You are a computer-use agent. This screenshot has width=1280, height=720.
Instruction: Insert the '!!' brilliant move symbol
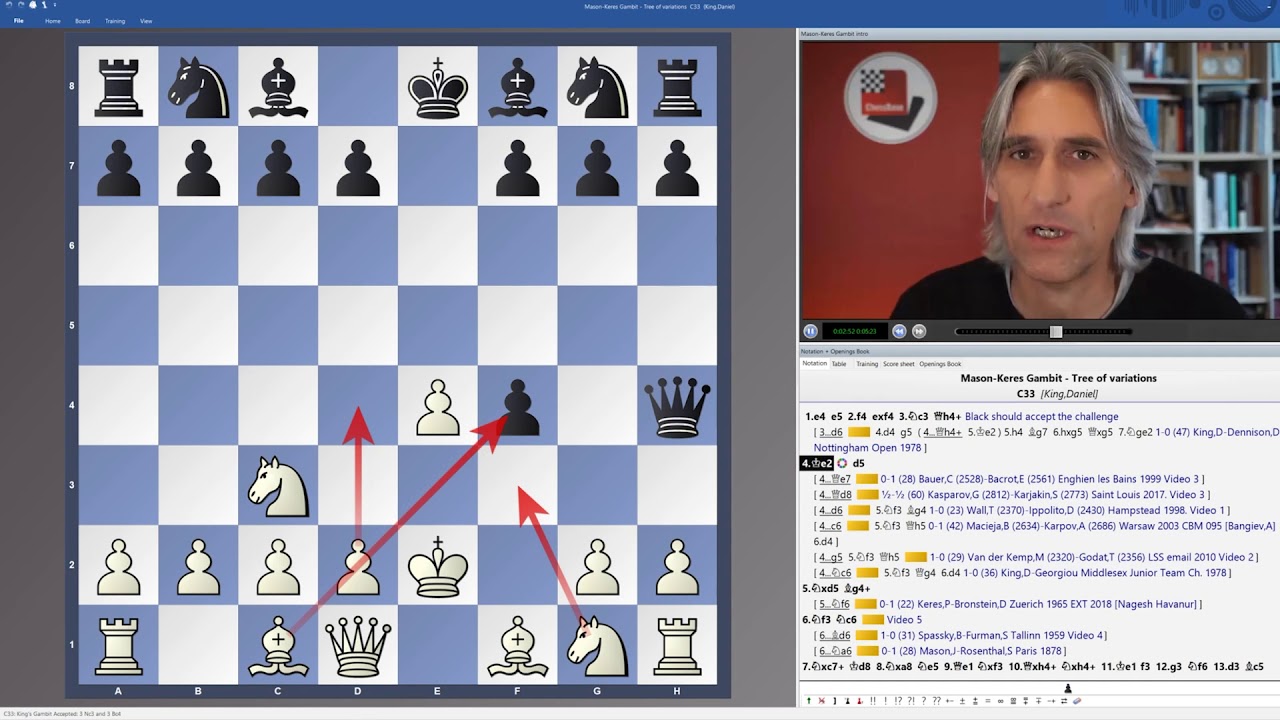[873, 701]
